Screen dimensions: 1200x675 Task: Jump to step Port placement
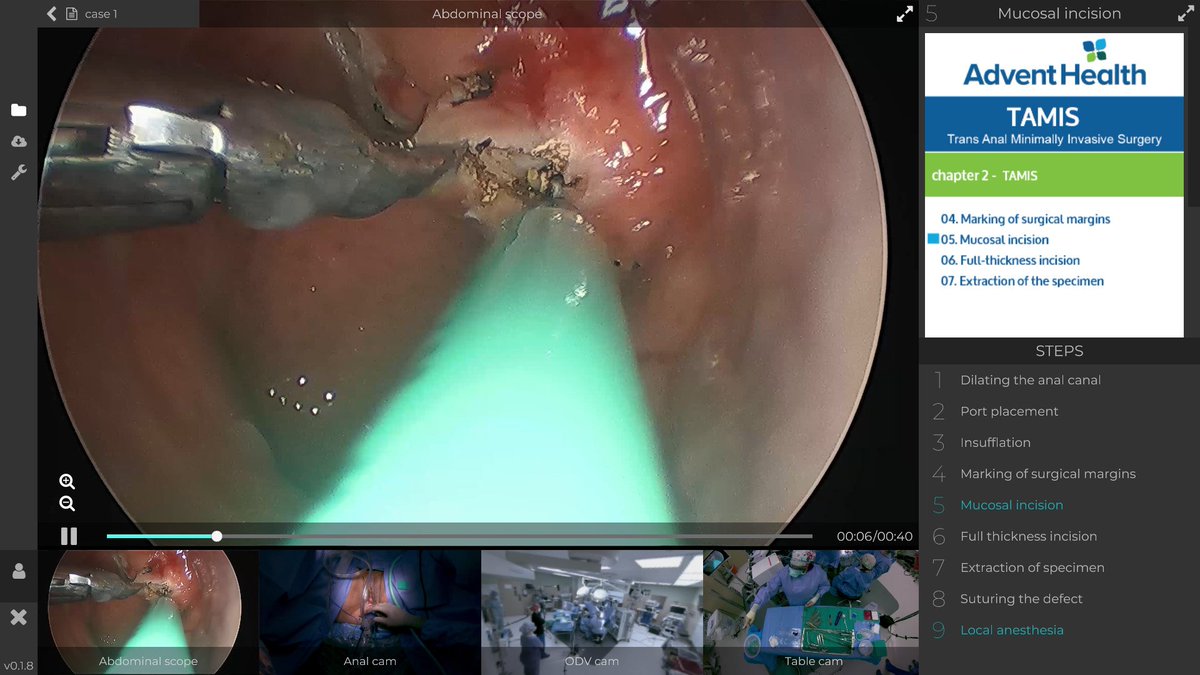[1009, 411]
